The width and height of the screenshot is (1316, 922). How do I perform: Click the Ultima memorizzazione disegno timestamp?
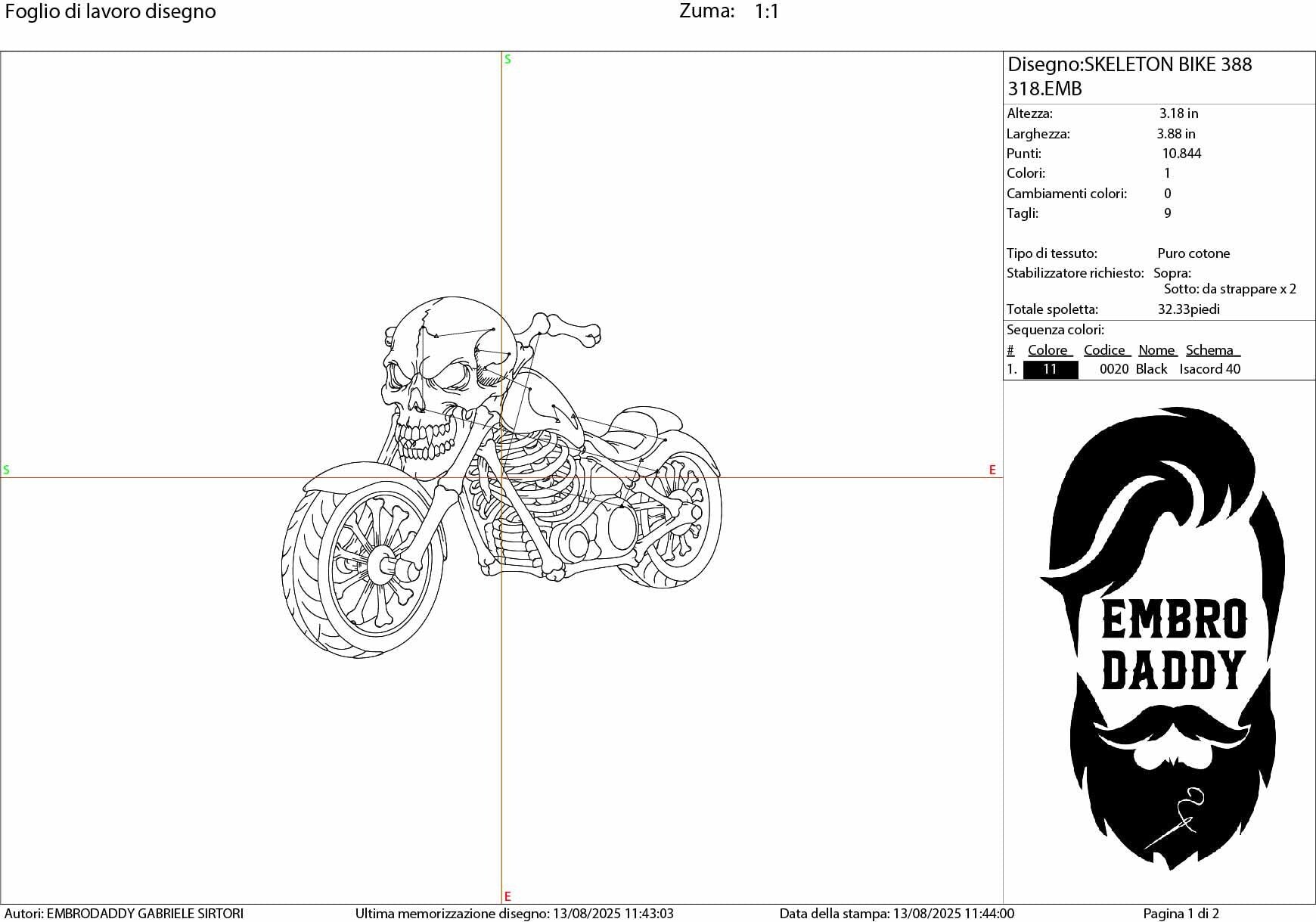[516, 913]
